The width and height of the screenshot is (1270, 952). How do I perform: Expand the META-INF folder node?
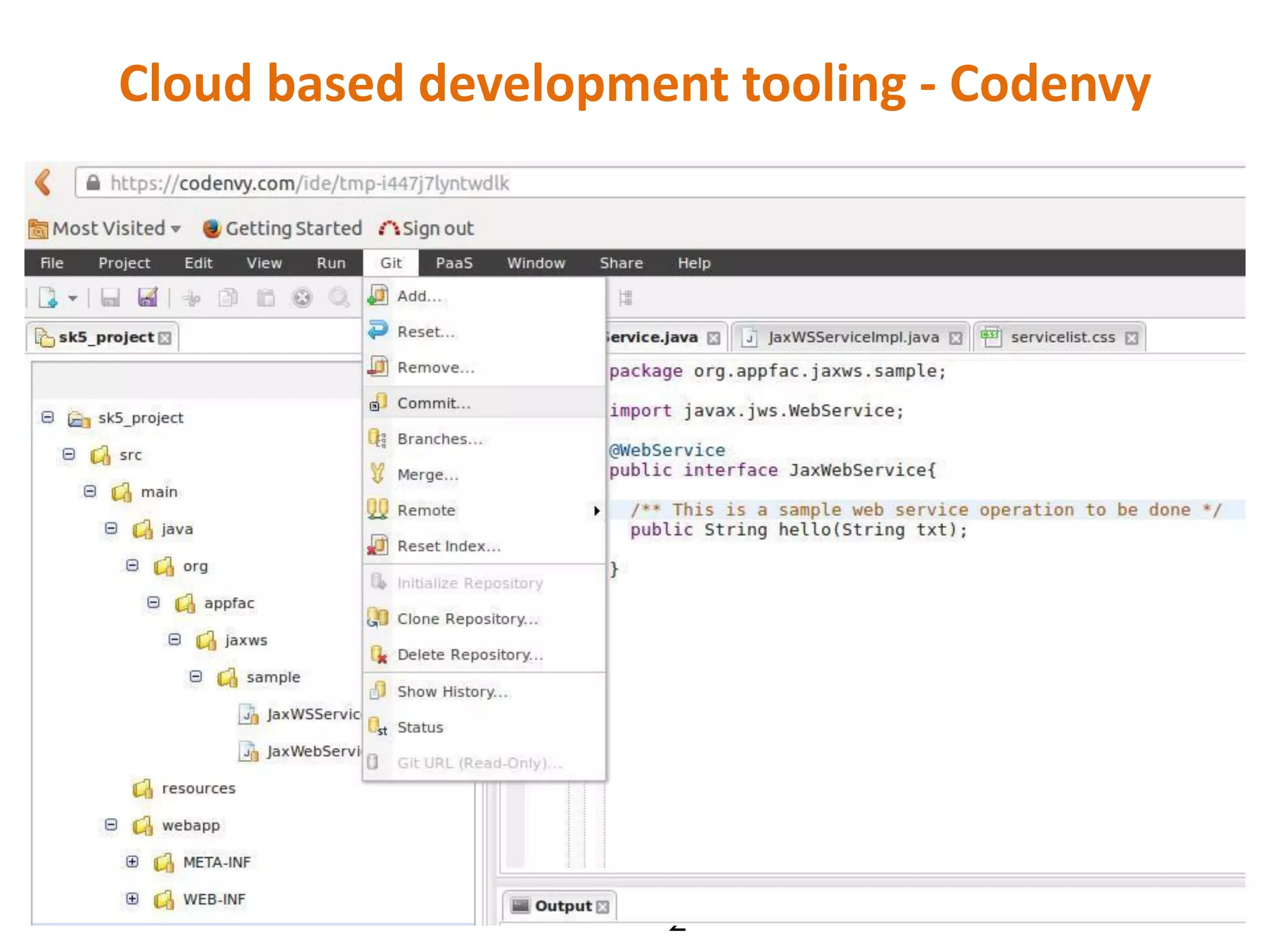[132, 862]
